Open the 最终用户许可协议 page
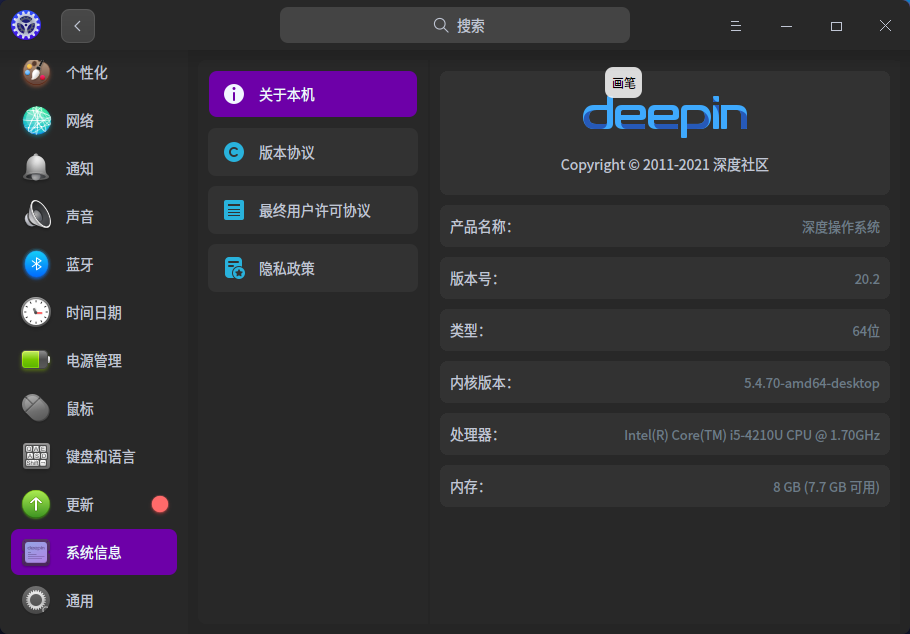This screenshot has height=634, width=910. [x=313, y=210]
